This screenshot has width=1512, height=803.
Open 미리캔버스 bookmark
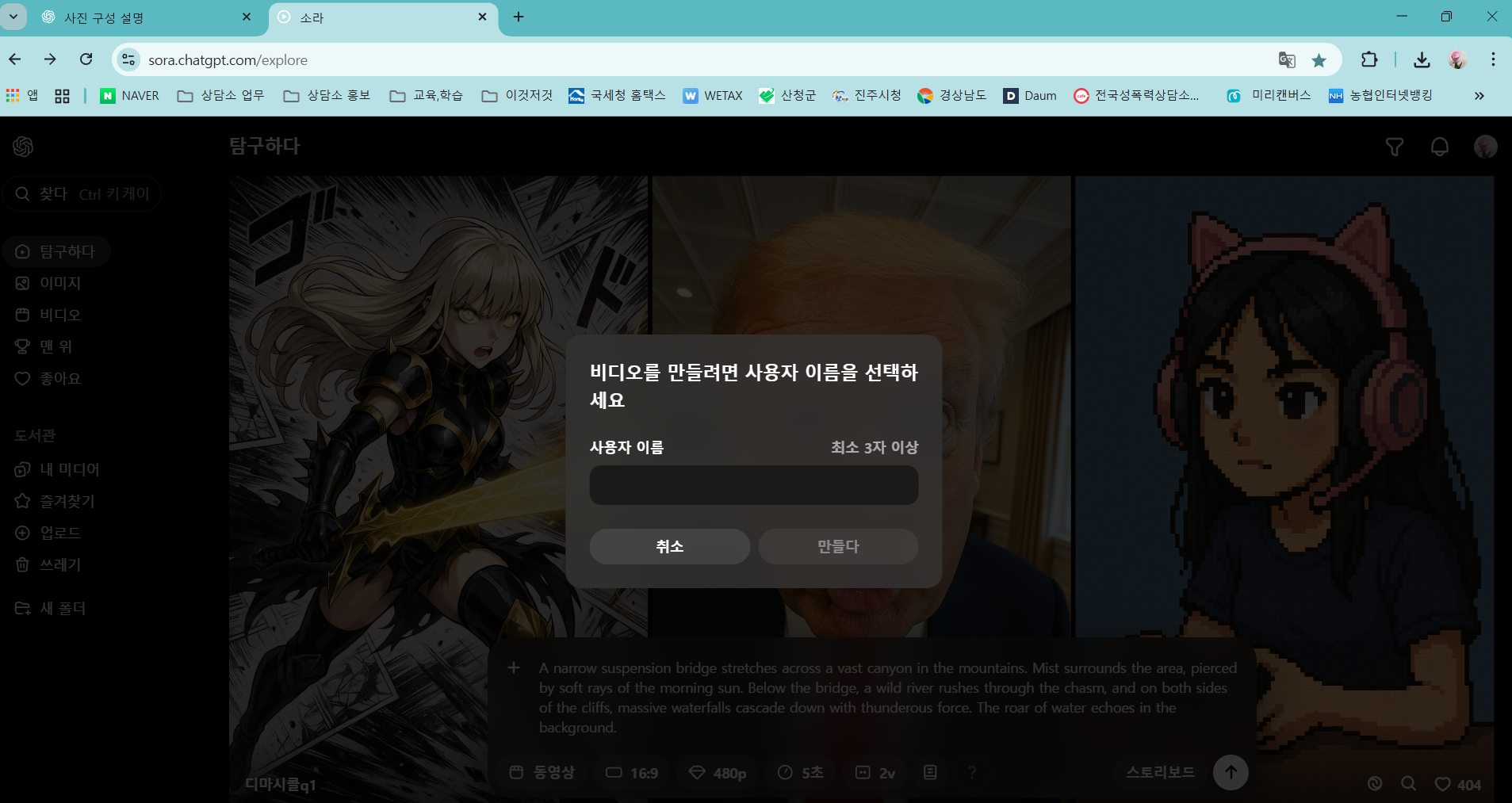click(1269, 96)
